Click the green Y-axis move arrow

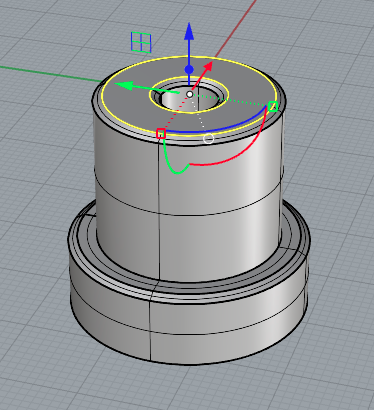pyautogui.click(x=124, y=85)
